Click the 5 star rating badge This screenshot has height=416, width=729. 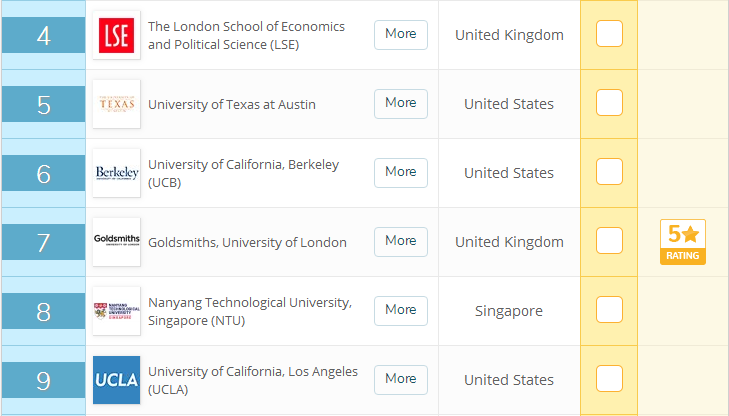[x=684, y=242]
